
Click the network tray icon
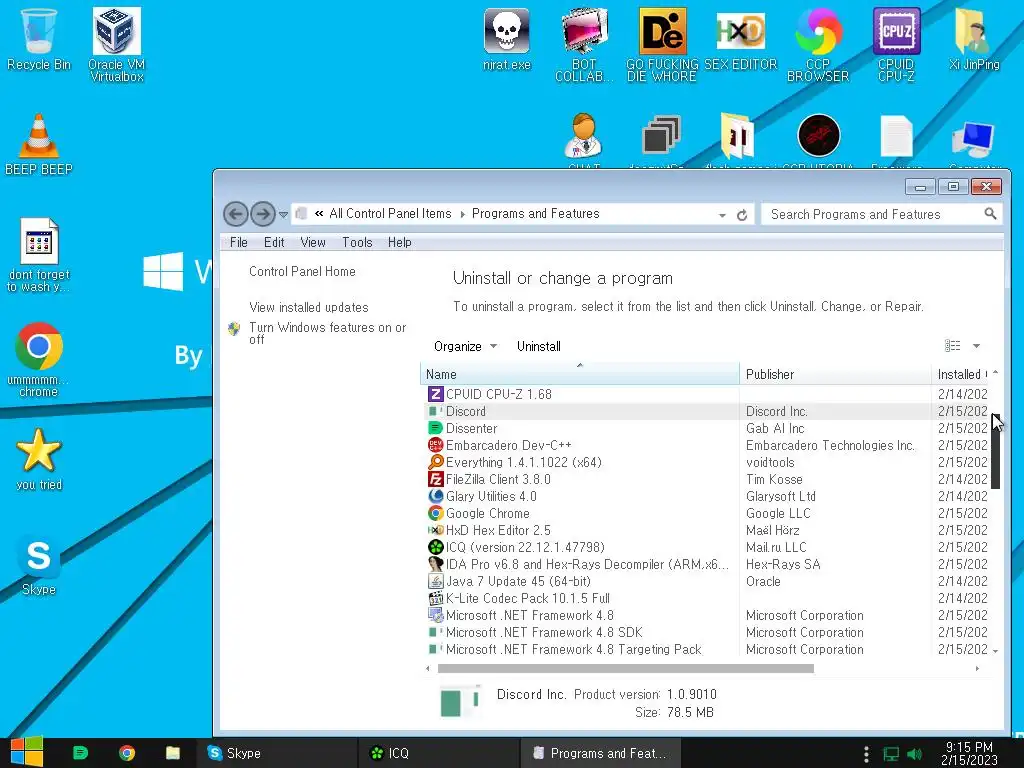pos(891,754)
